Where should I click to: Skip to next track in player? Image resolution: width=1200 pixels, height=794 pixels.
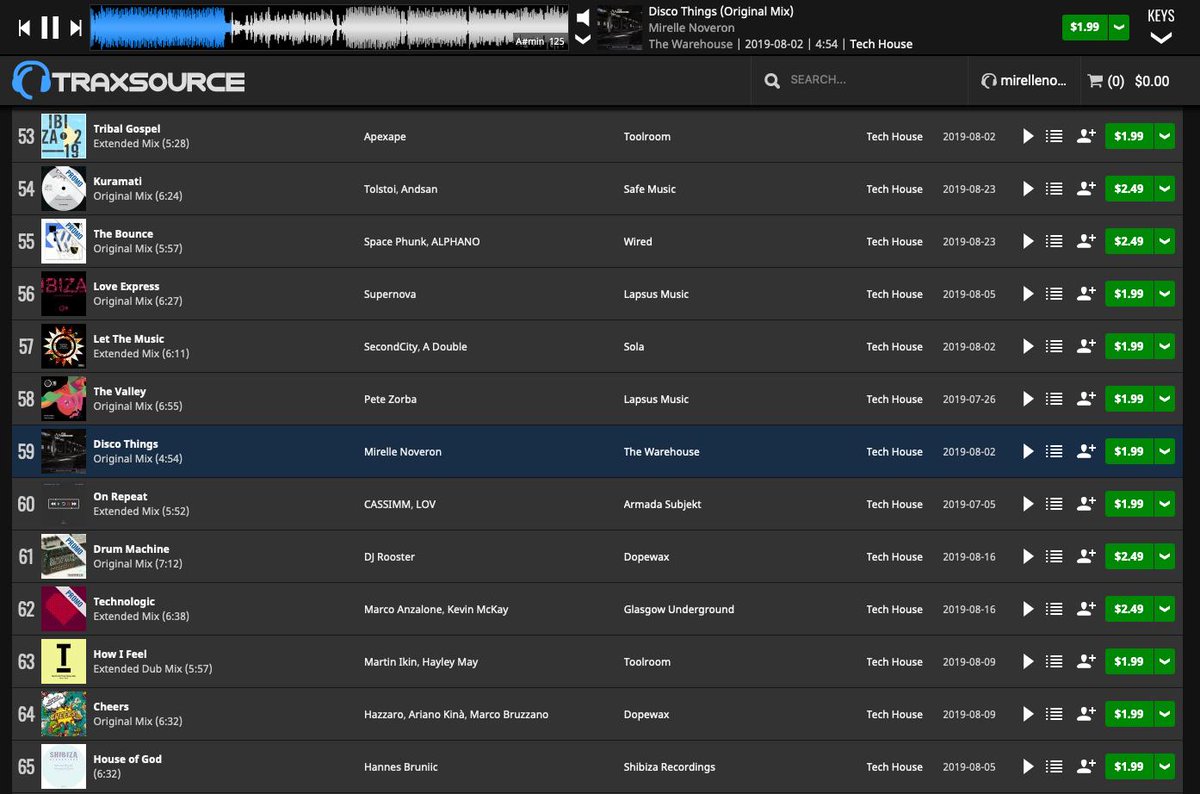coord(76,28)
